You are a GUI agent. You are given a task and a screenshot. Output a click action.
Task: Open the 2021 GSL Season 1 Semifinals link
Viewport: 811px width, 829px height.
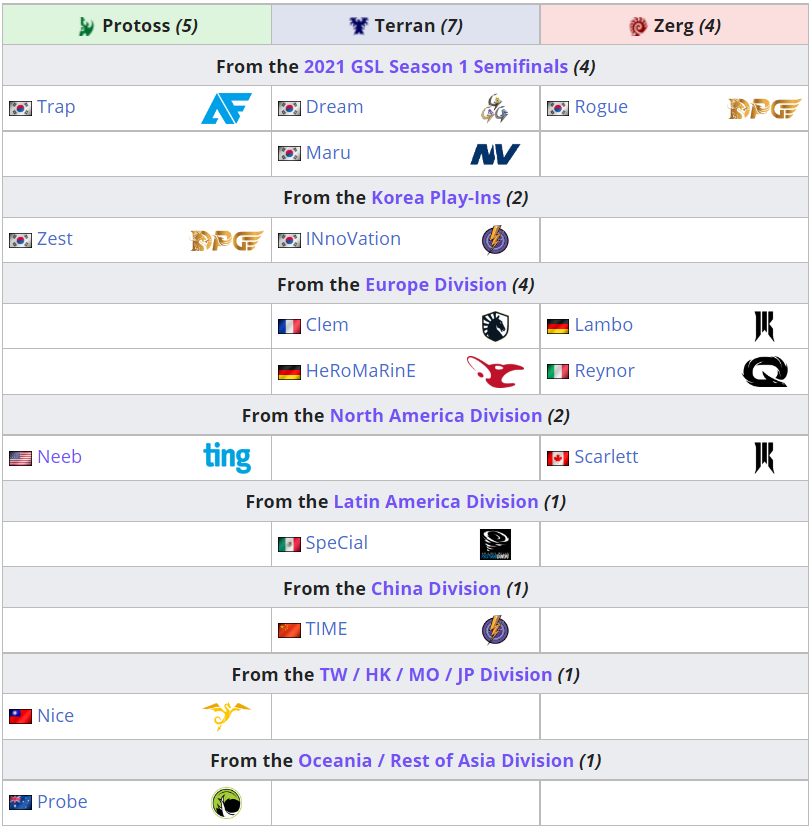435,67
